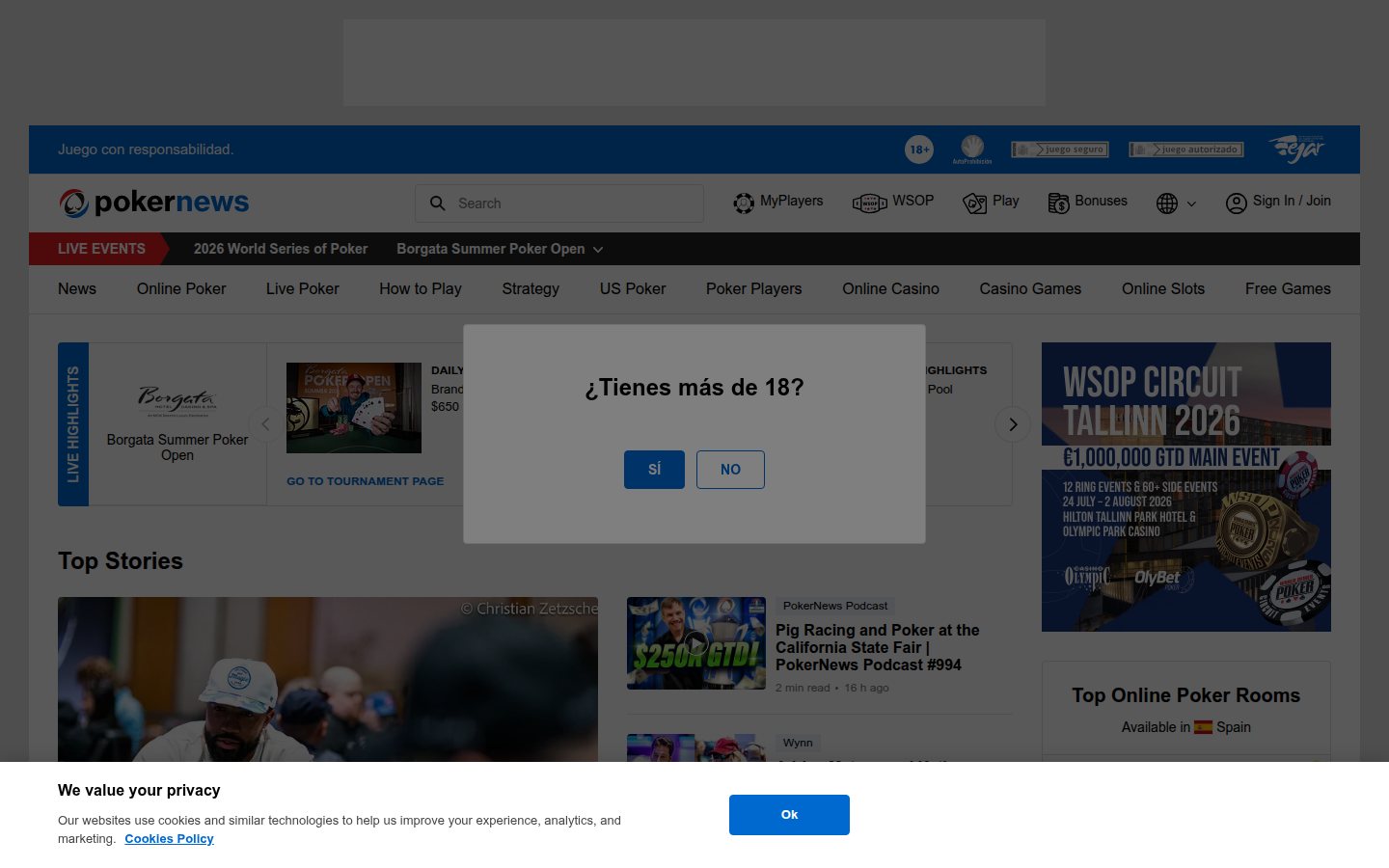This screenshot has height=868, width=1389.
Task: Open the WSOP Circuit Tallinn 2026 banner
Action: pos(1186,487)
